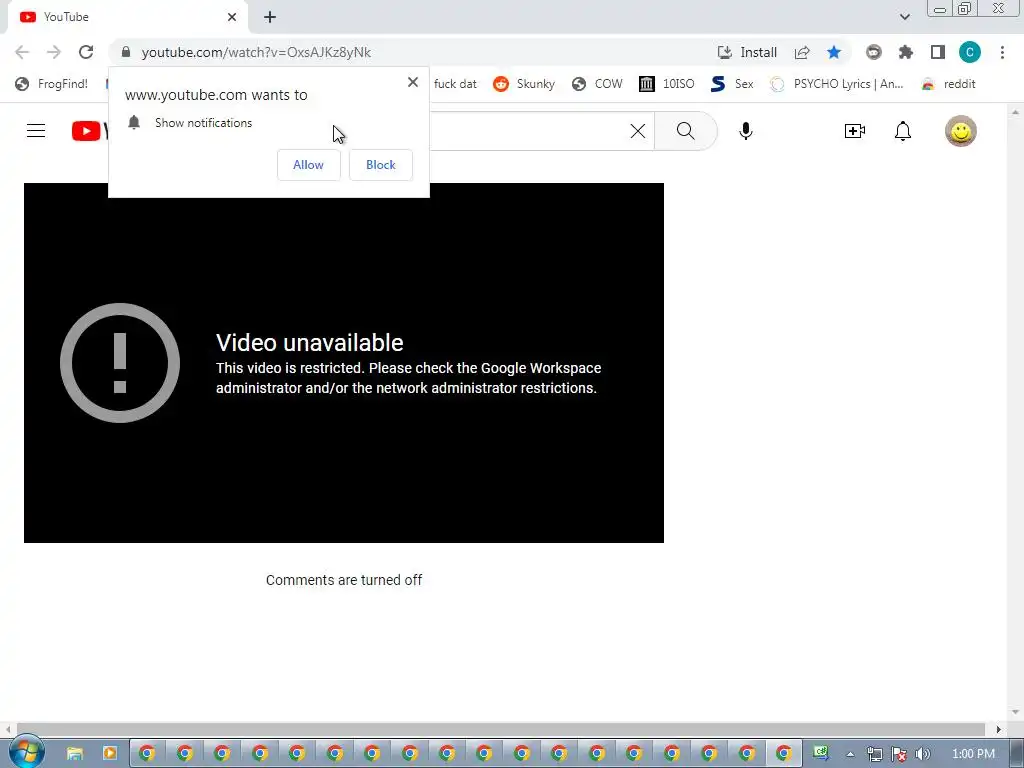Click the round extension icon left of the puzzle icon
This screenshot has width=1024, height=768.
point(874,52)
